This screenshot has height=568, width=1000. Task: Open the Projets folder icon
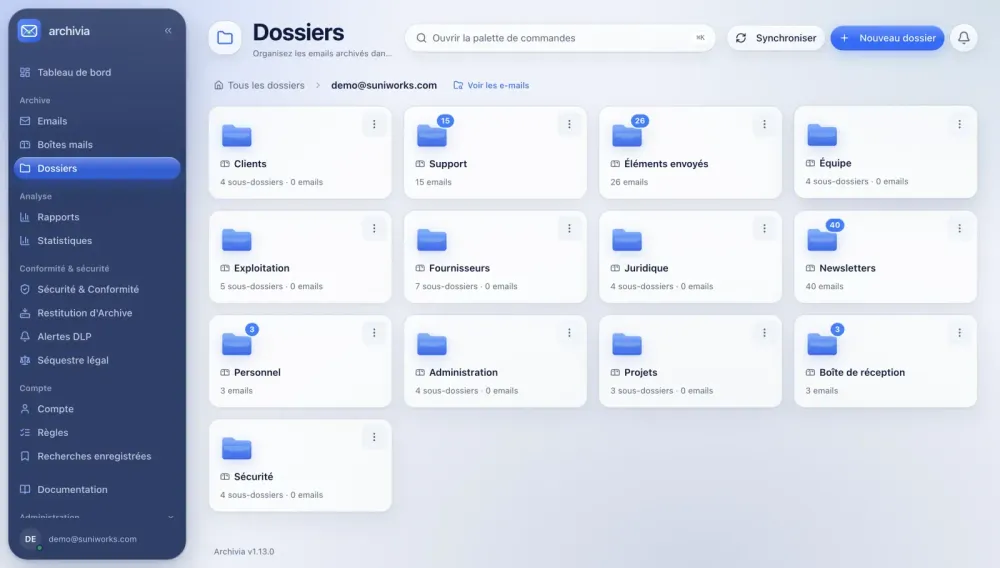(627, 344)
